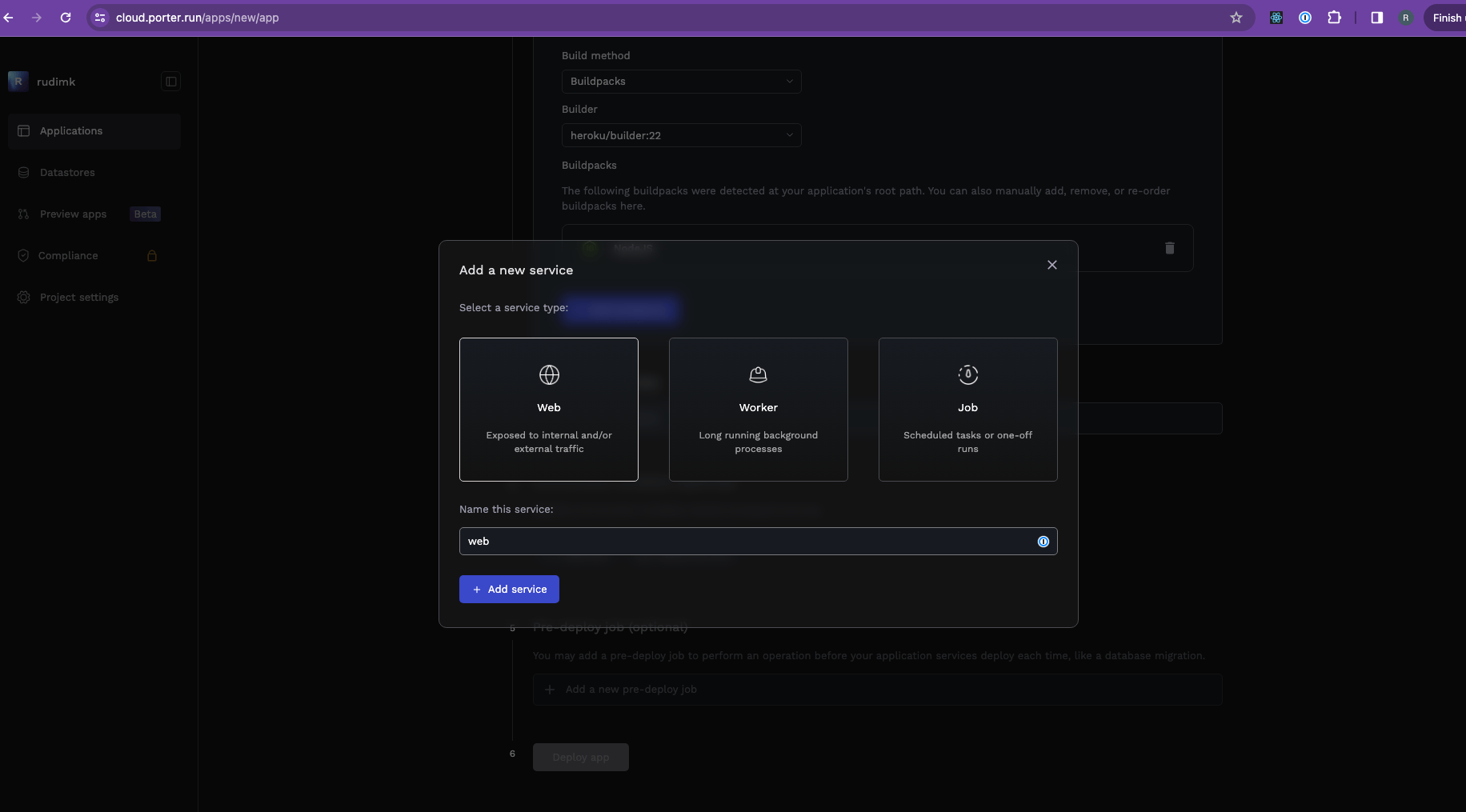
Task: Open the Build method dropdown showing Buildpacks
Action: coord(680,81)
